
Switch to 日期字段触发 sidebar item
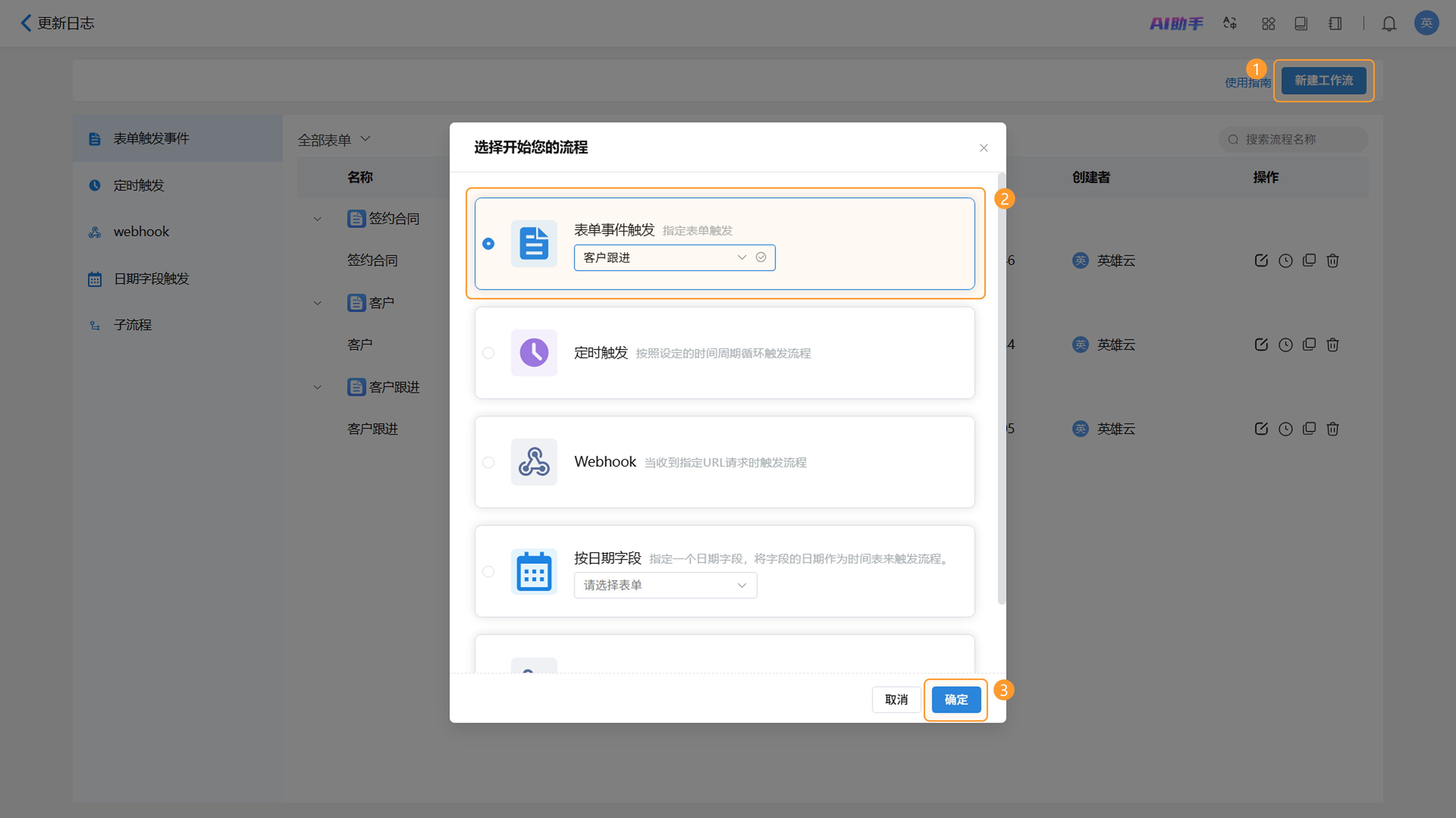point(177,279)
